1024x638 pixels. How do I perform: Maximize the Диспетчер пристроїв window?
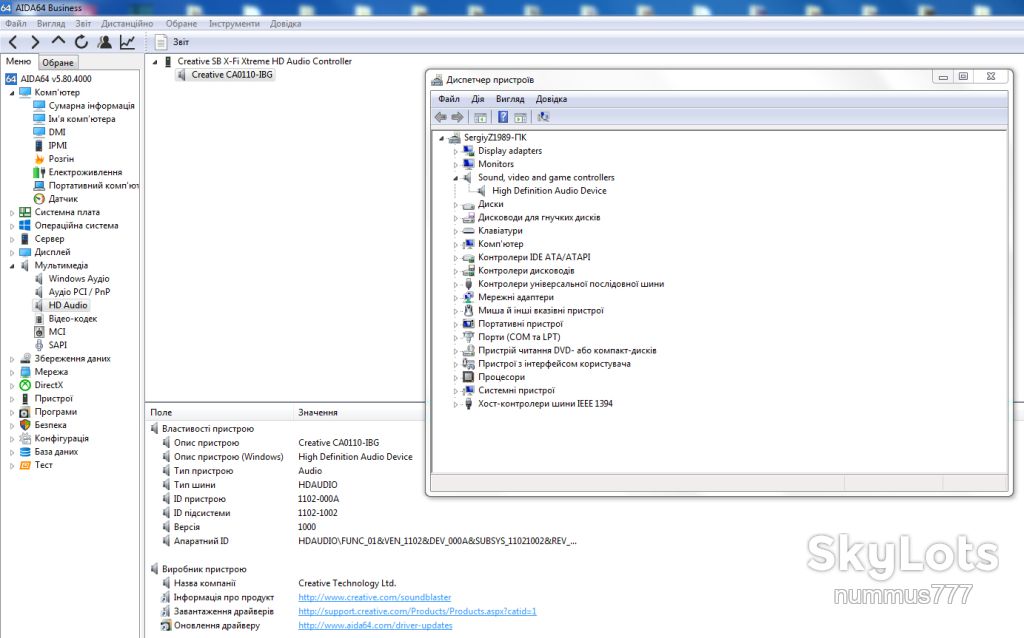pos(963,76)
